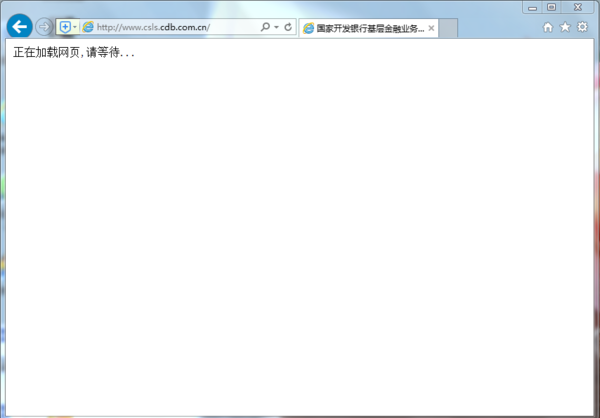Screen dimensions: 600x418
Task: Click the 正在加载网页,请等待 loading text
Action: [74, 52]
